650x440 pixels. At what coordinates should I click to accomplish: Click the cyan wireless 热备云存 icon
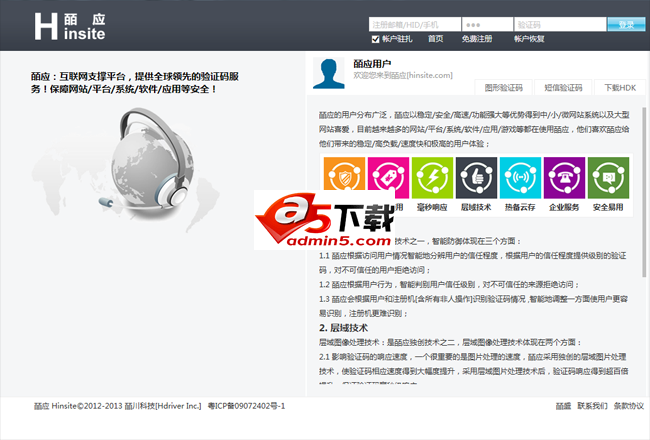[x=520, y=177]
